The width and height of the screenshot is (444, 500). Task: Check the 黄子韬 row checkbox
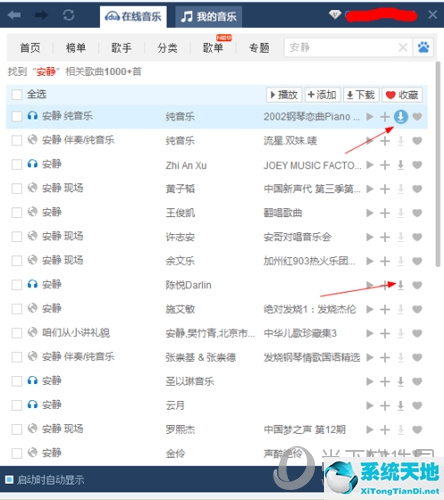coord(17,188)
